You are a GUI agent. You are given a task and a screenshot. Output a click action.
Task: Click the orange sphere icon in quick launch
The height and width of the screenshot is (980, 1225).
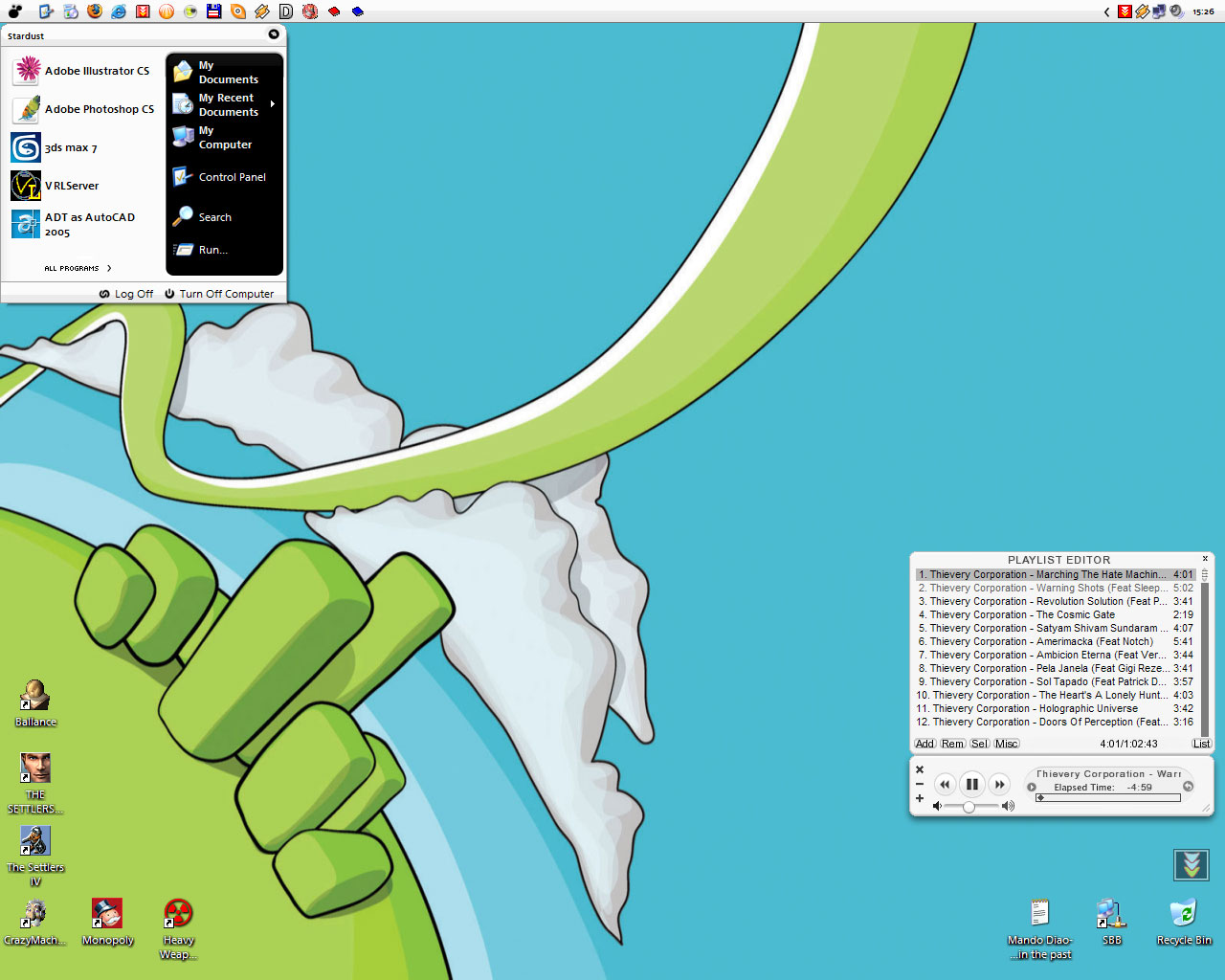click(167, 11)
